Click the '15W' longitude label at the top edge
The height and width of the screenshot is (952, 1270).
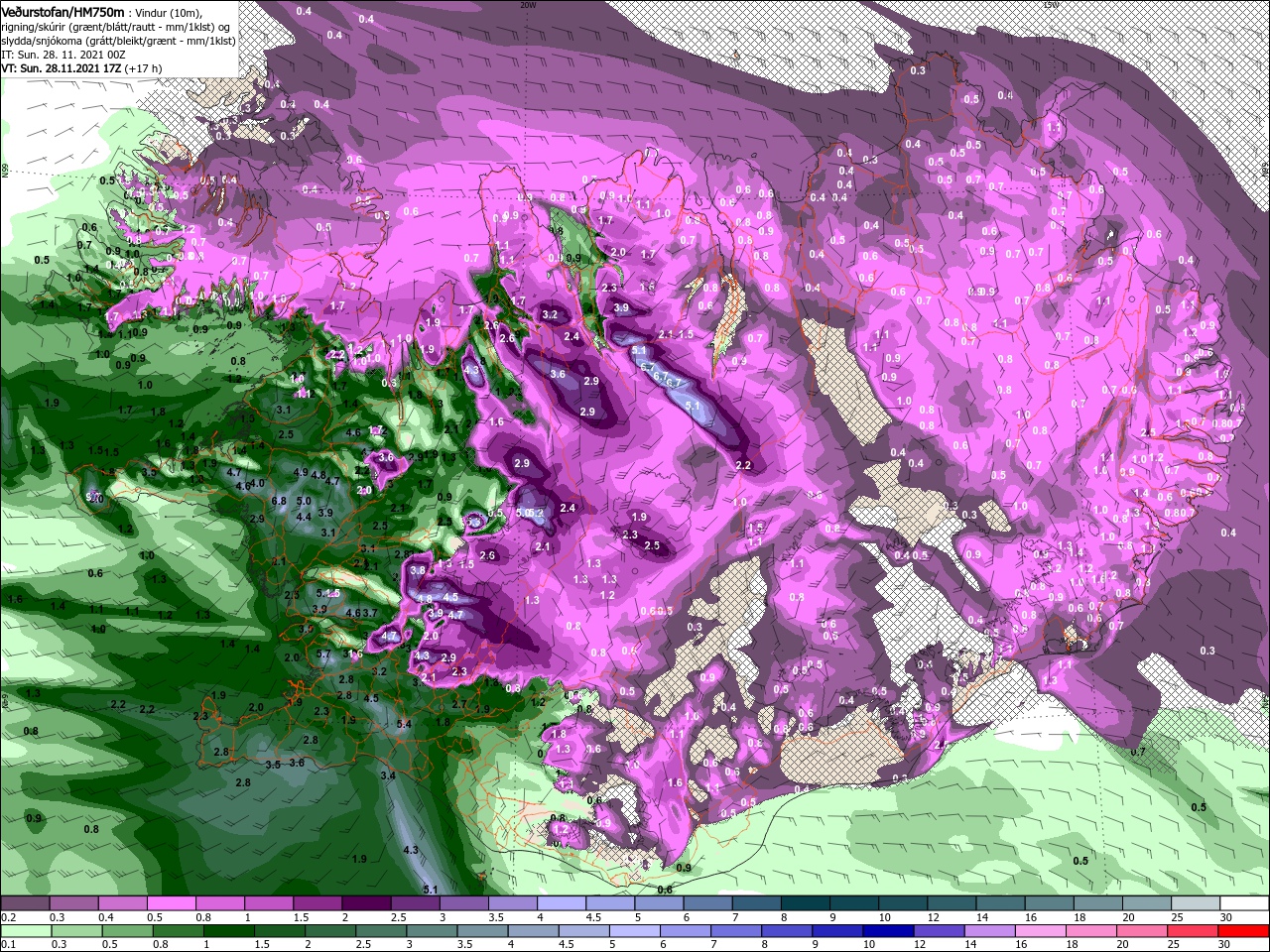pos(1051,5)
